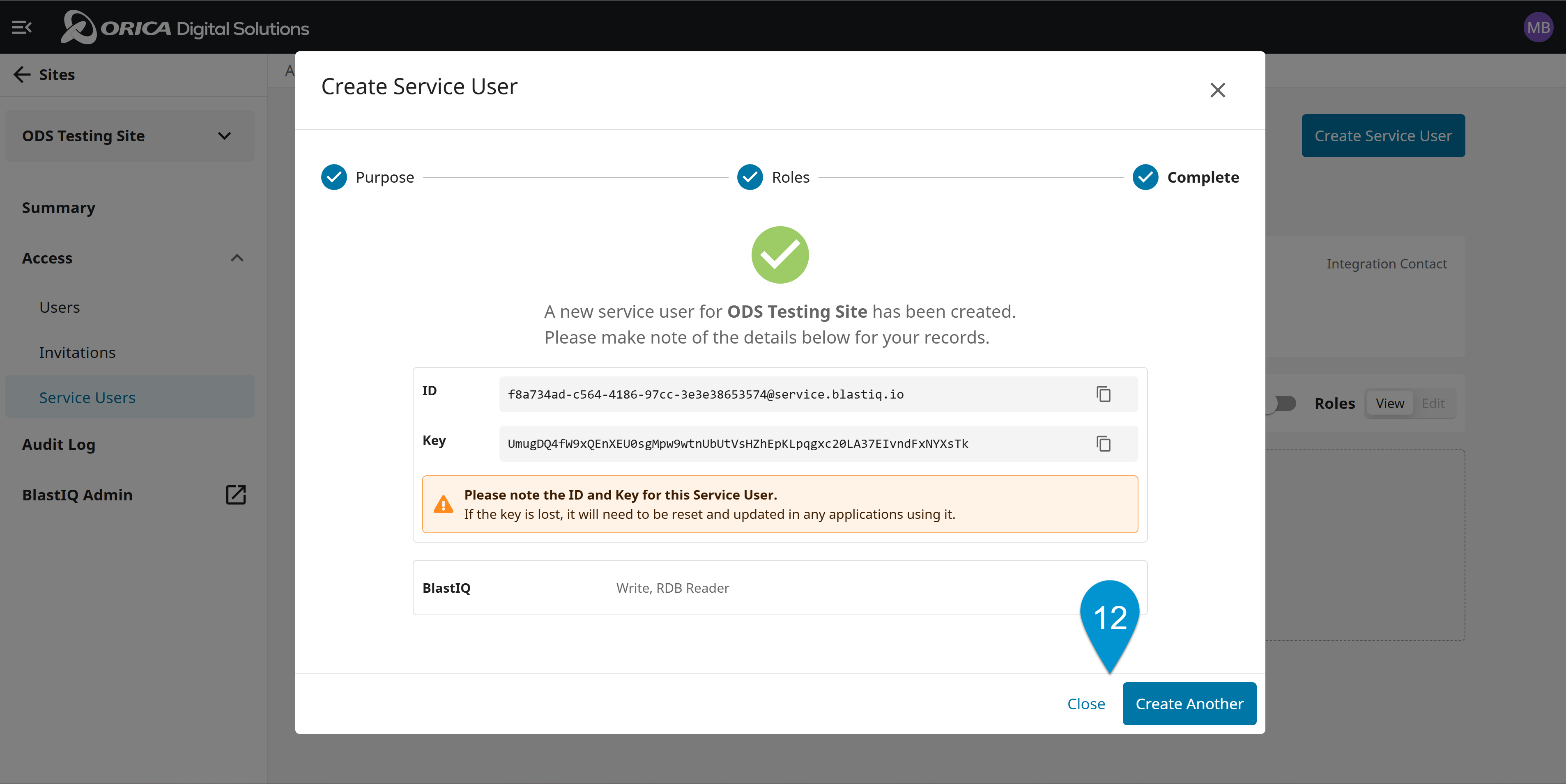This screenshot has height=784, width=1566.
Task: Close the Create Service User dialog with X
Action: pyautogui.click(x=1217, y=90)
